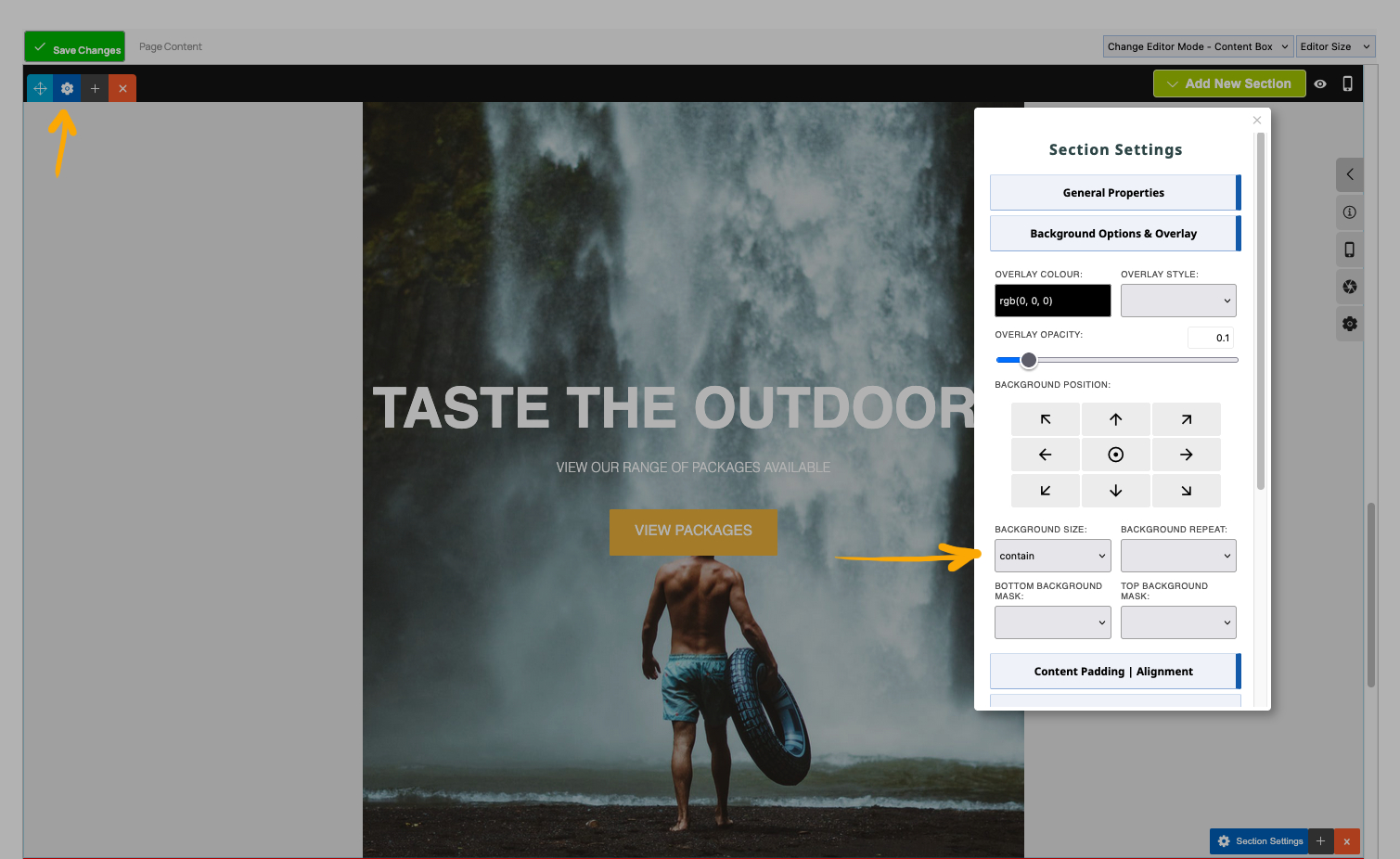Image resolution: width=1400 pixels, height=859 pixels.
Task: Click the overlay opacity value field
Action: pyautogui.click(x=1211, y=338)
